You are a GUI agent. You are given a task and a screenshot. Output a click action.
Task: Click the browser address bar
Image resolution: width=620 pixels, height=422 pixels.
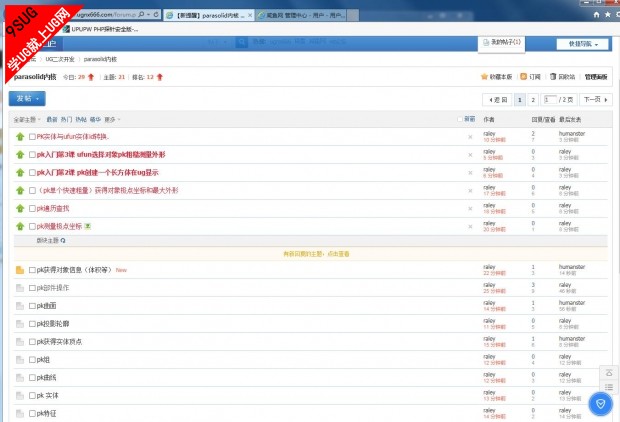pos(106,15)
